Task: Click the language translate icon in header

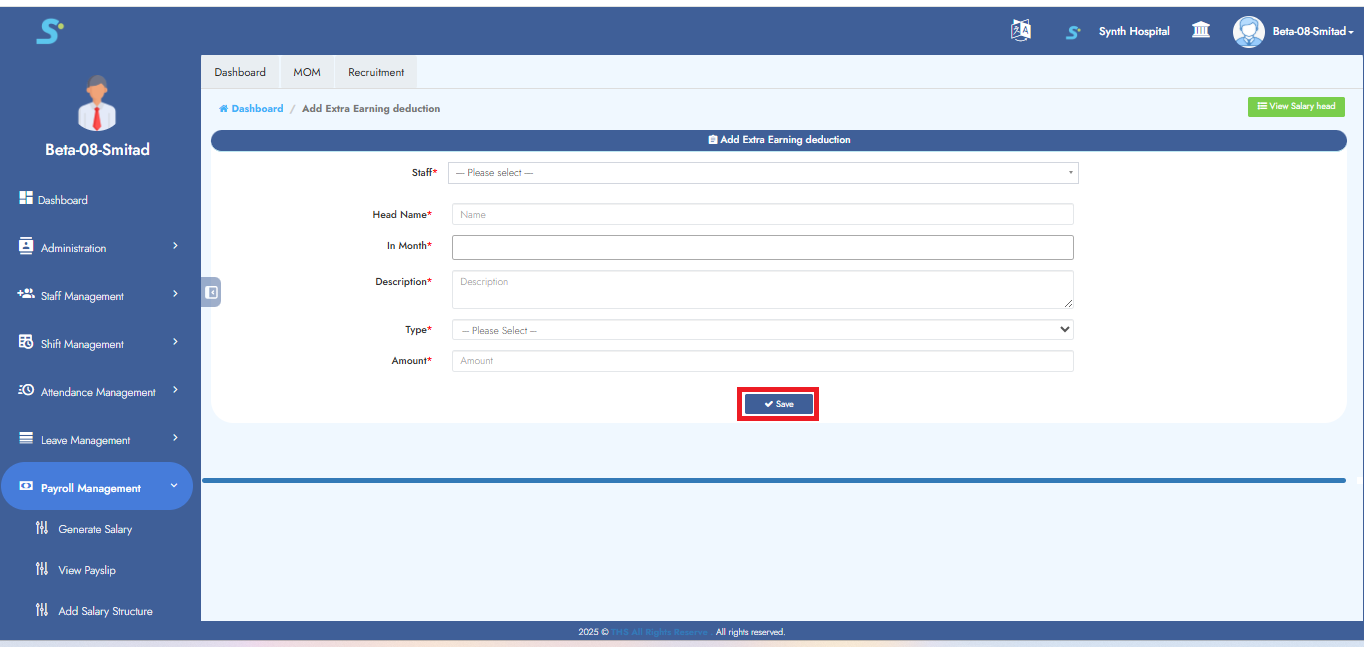Action: (1020, 31)
